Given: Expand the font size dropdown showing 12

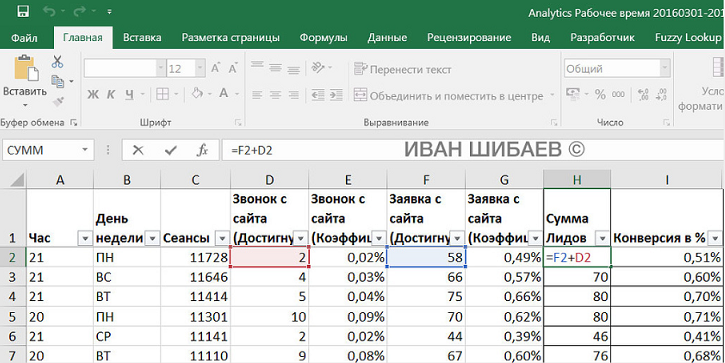Looking at the screenshot, I should click(200, 69).
